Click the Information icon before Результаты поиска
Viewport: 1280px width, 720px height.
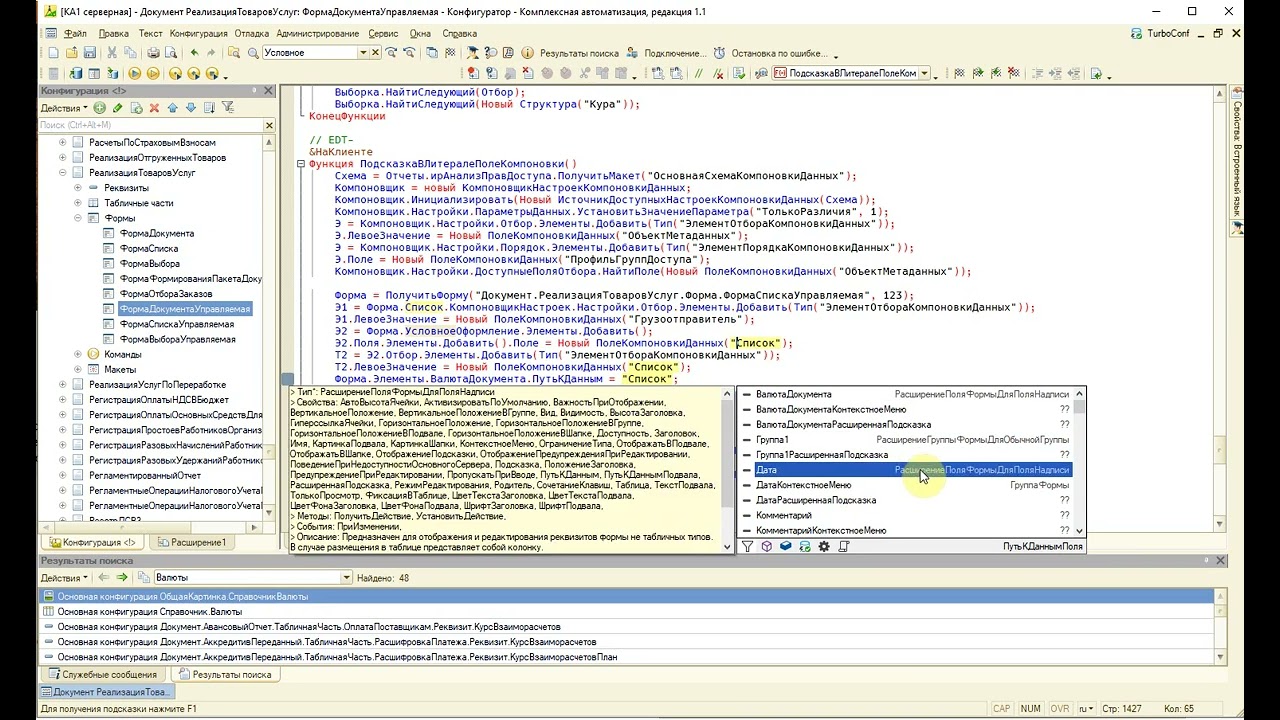pyautogui.click(x=527, y=53)
